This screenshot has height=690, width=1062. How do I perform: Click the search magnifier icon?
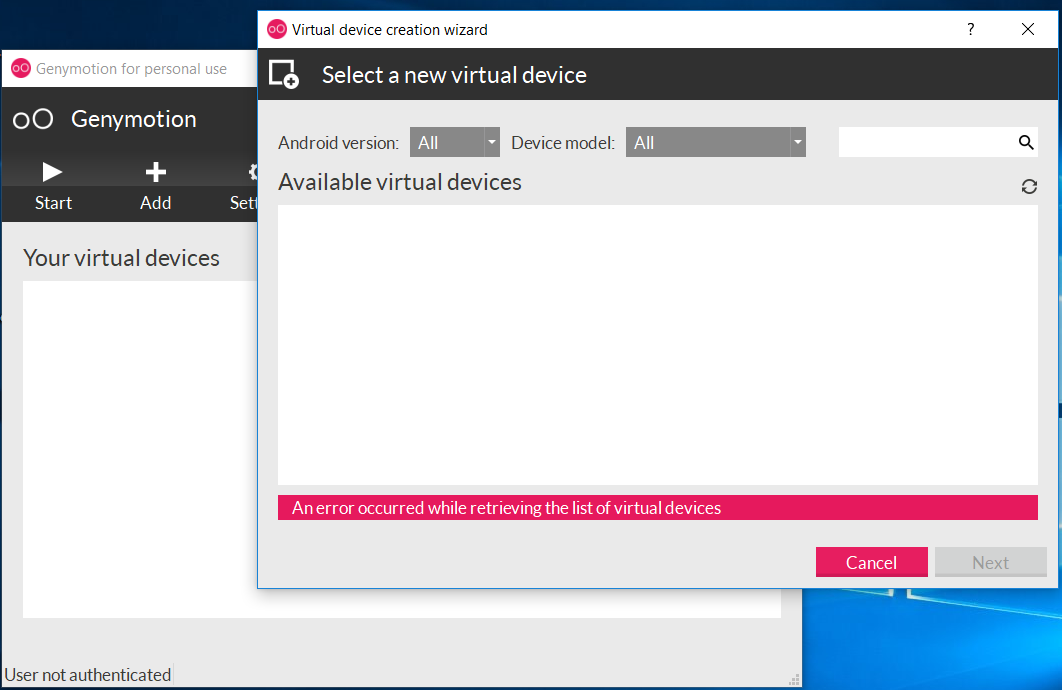(x=1026, y=142)
